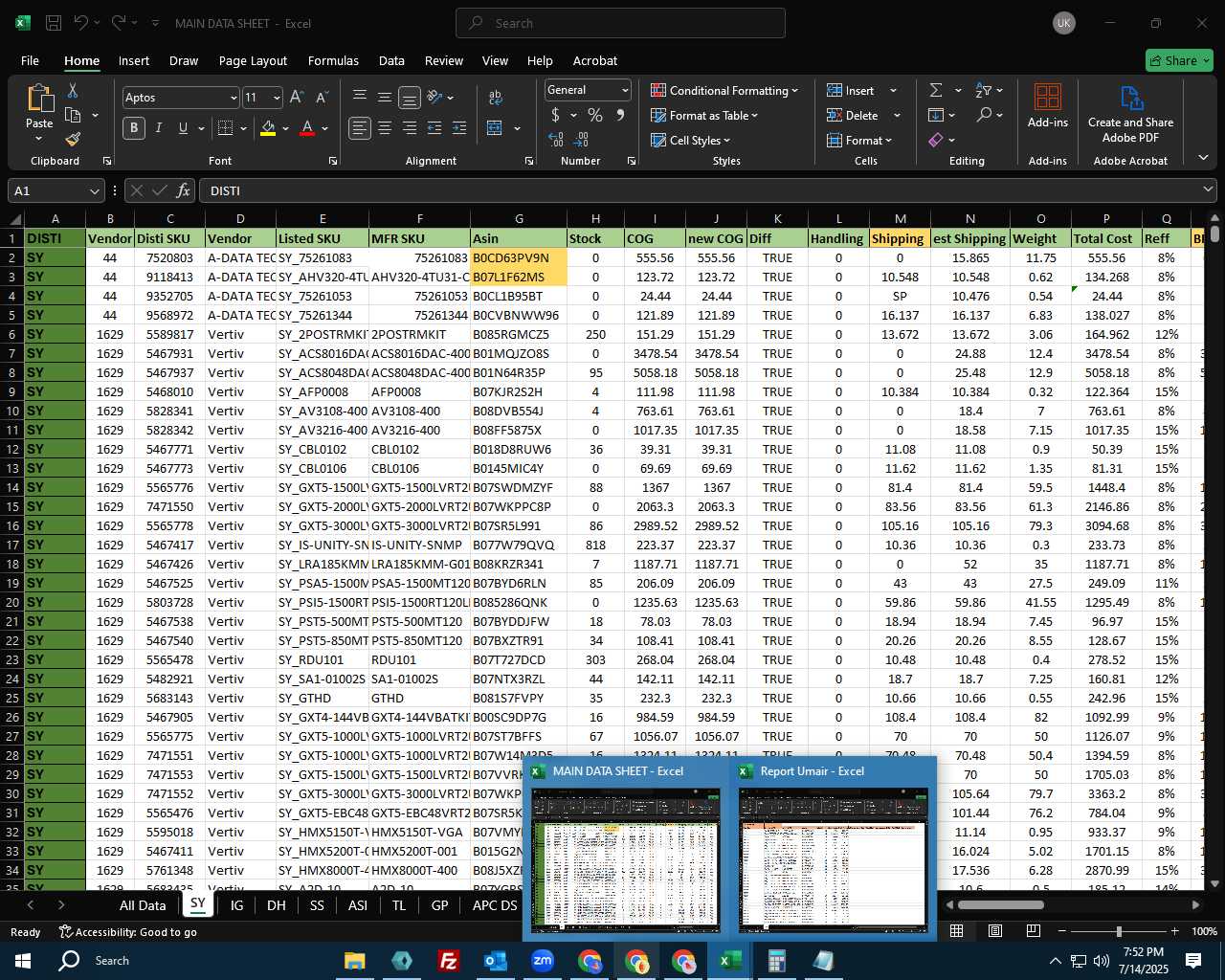Toggle Bold formatting

134,128
